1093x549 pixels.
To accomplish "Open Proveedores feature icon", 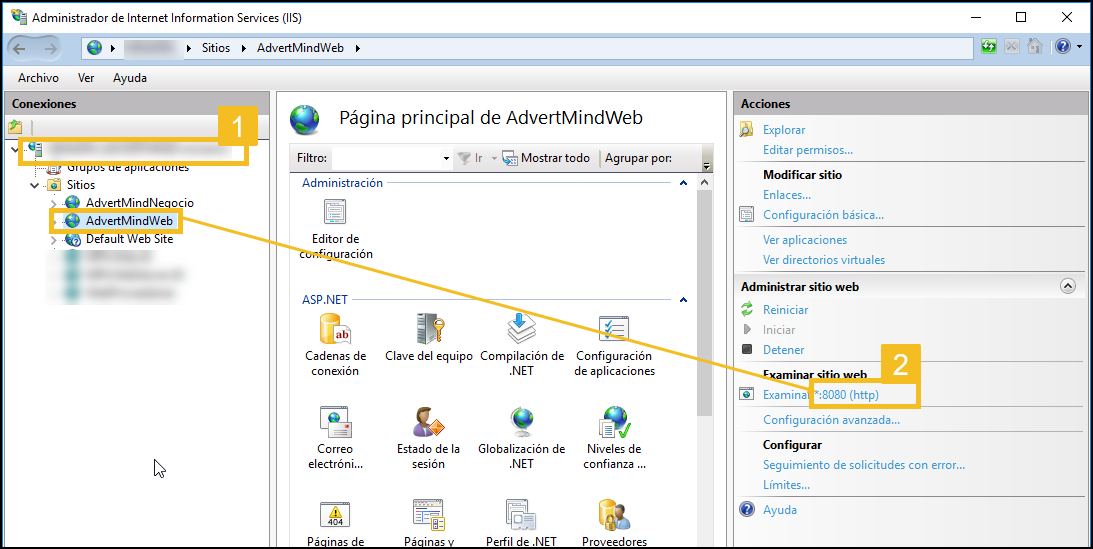I will [614, 516].
